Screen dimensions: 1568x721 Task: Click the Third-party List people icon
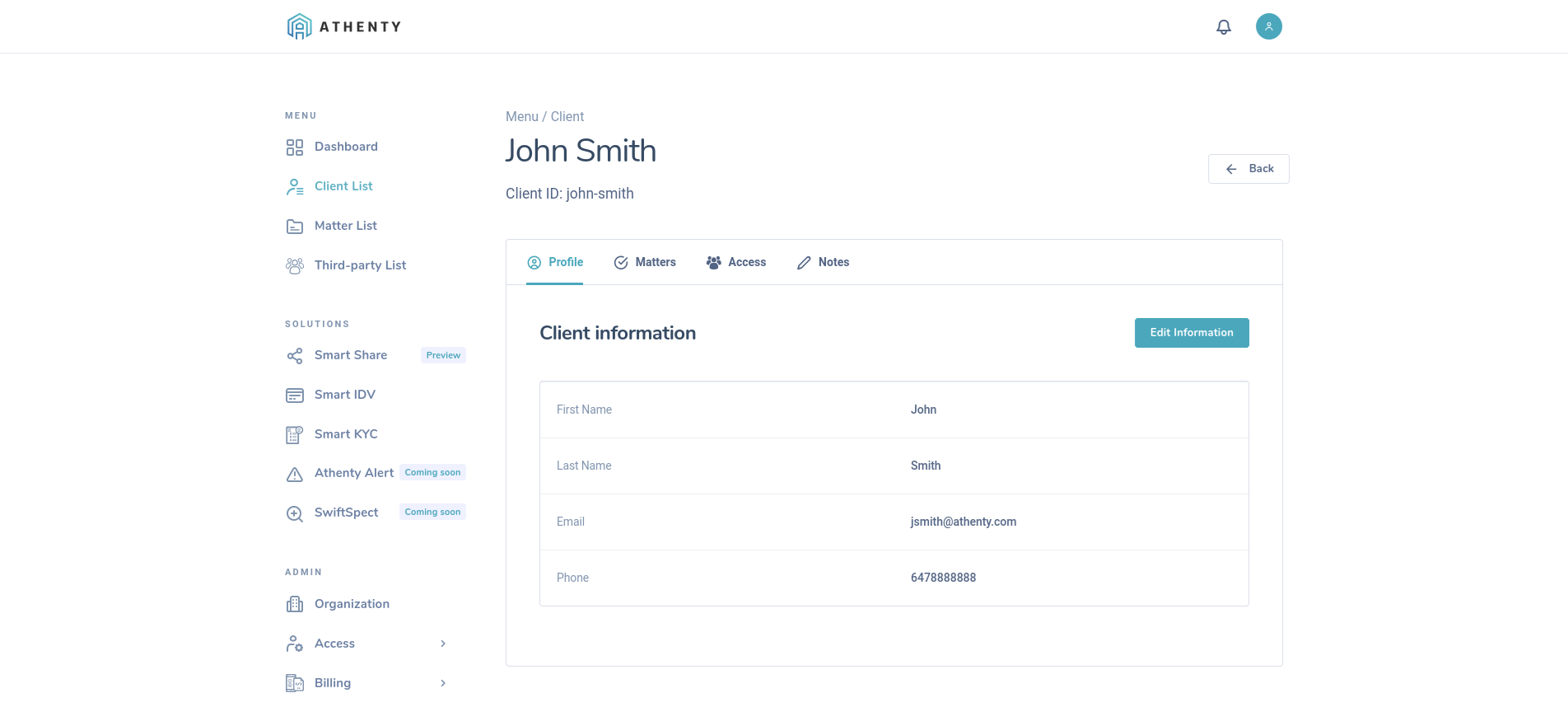click(295, 265)
